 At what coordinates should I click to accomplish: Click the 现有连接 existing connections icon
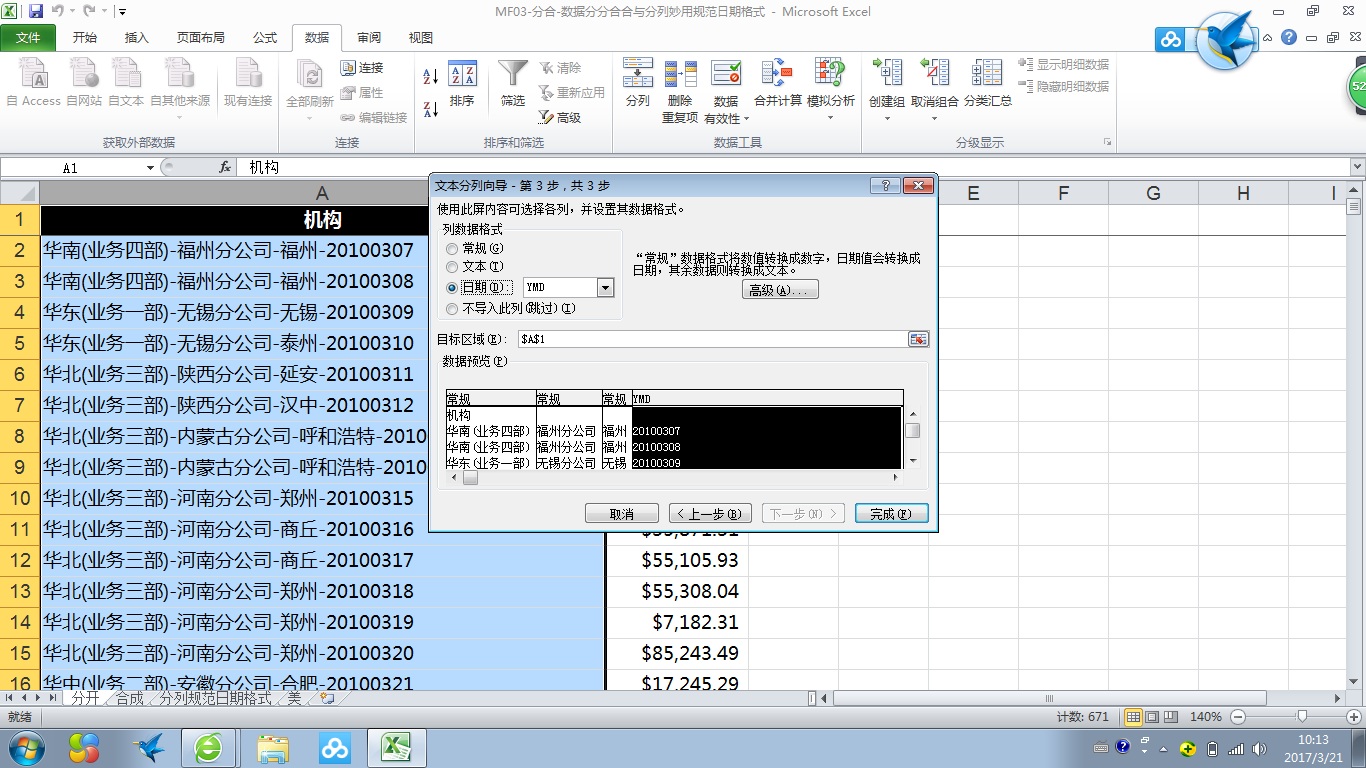coord(247,74)
